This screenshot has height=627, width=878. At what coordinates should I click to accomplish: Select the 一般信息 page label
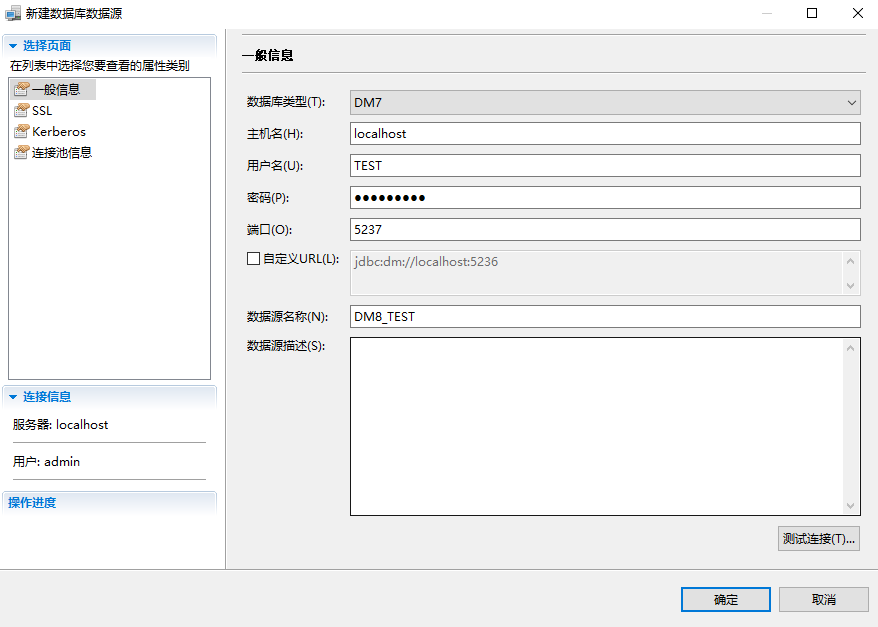pos(56,90)
